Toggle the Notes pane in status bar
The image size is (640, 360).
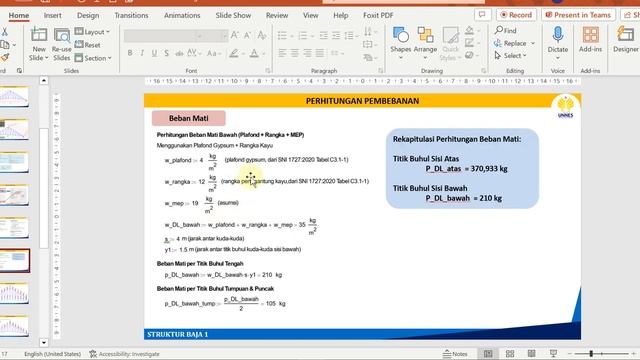[456, 354]
